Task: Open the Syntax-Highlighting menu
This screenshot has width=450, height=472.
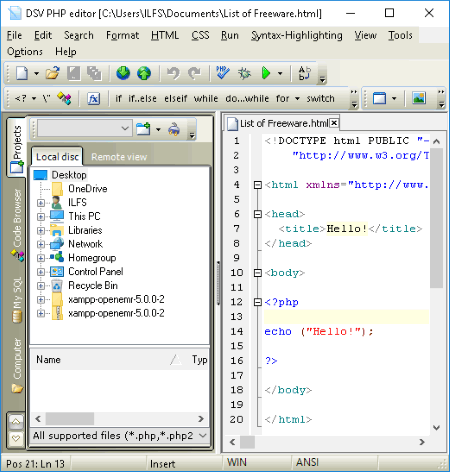Action: pyautogui.click(x=297, y=35)
